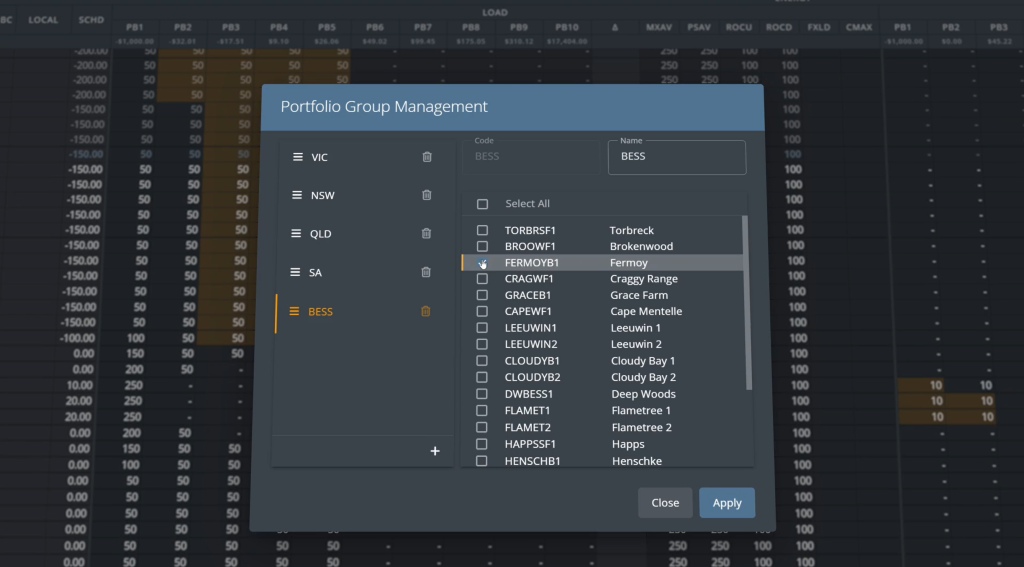Select the LEEUWIN1 Leeuwin 1 row

[x=600, y=328]
